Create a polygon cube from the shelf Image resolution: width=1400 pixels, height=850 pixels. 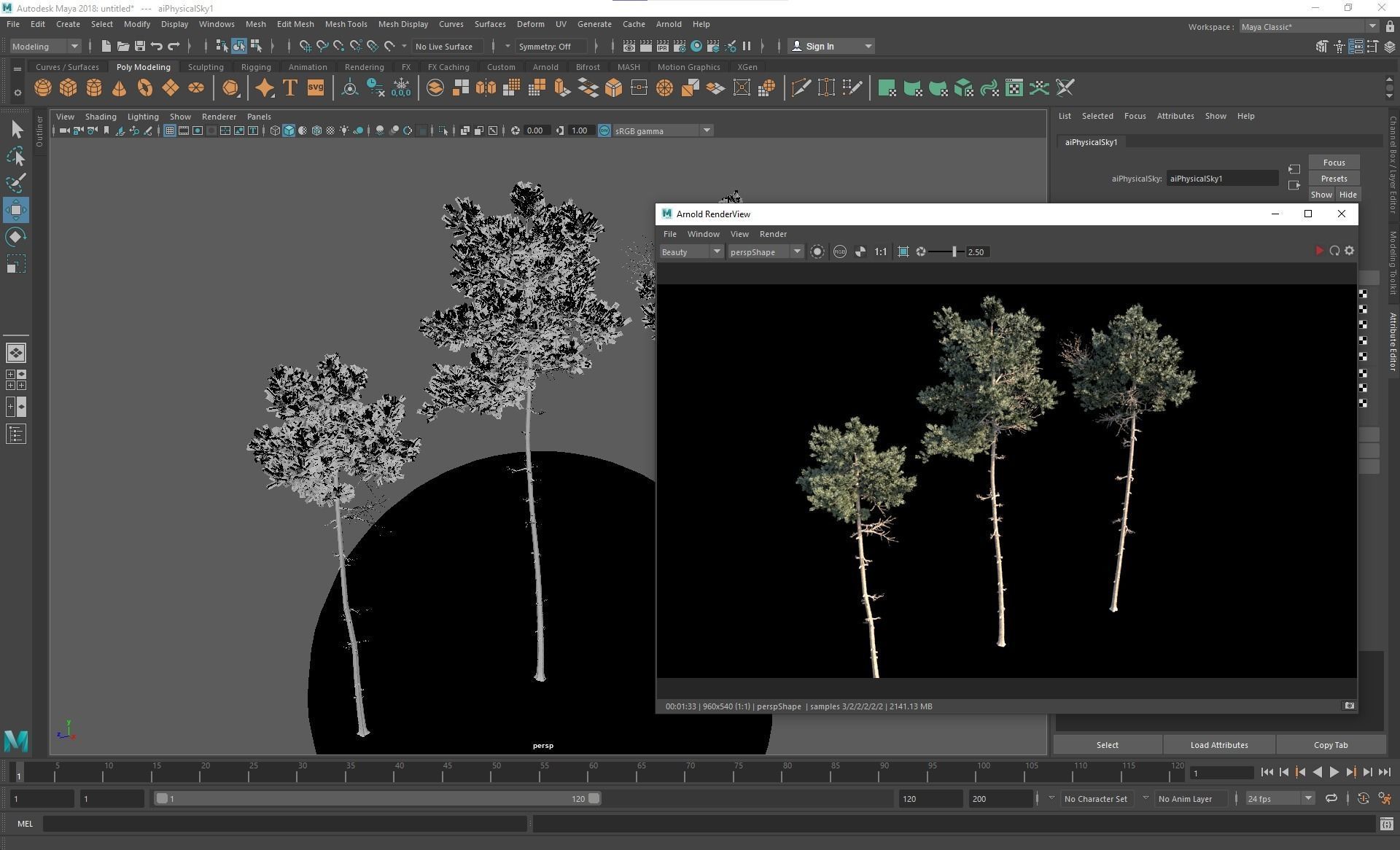[x=69, y=88]
